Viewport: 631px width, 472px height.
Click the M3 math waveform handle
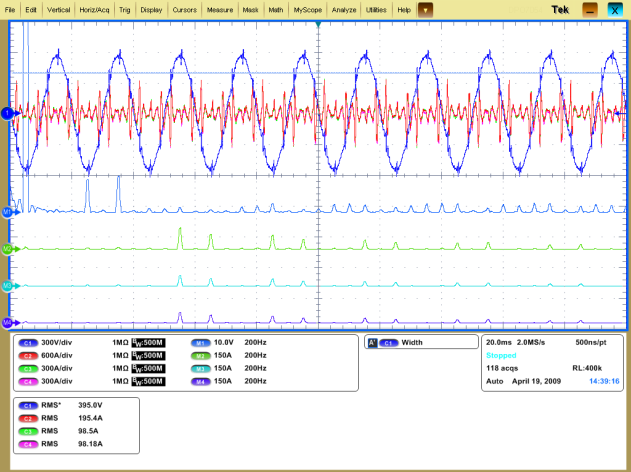click(9, 286)
